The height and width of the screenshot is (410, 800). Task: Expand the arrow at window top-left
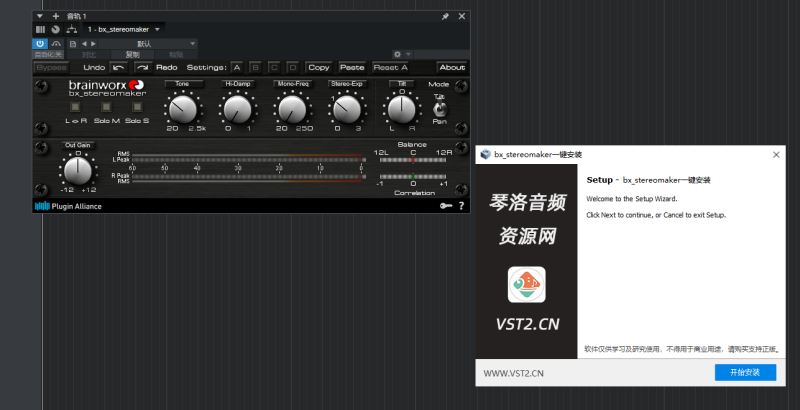[40, 17]
